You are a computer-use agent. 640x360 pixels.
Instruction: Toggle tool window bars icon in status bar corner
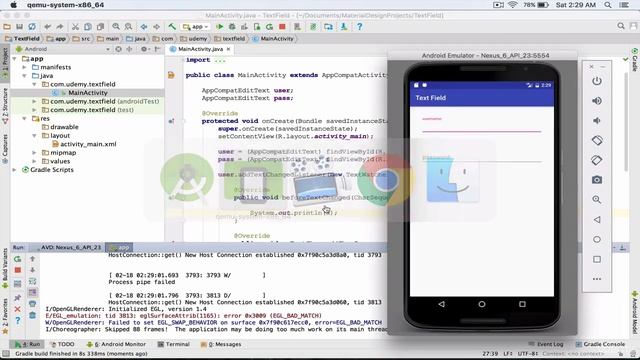point(5,354)
